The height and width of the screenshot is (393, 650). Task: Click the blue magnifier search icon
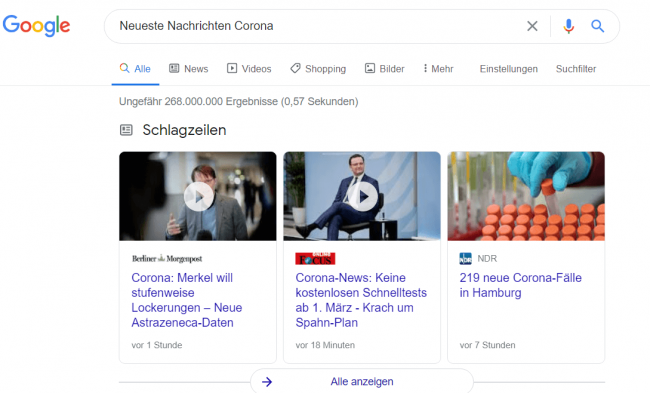pyautogui.click(x=597, y=26)
